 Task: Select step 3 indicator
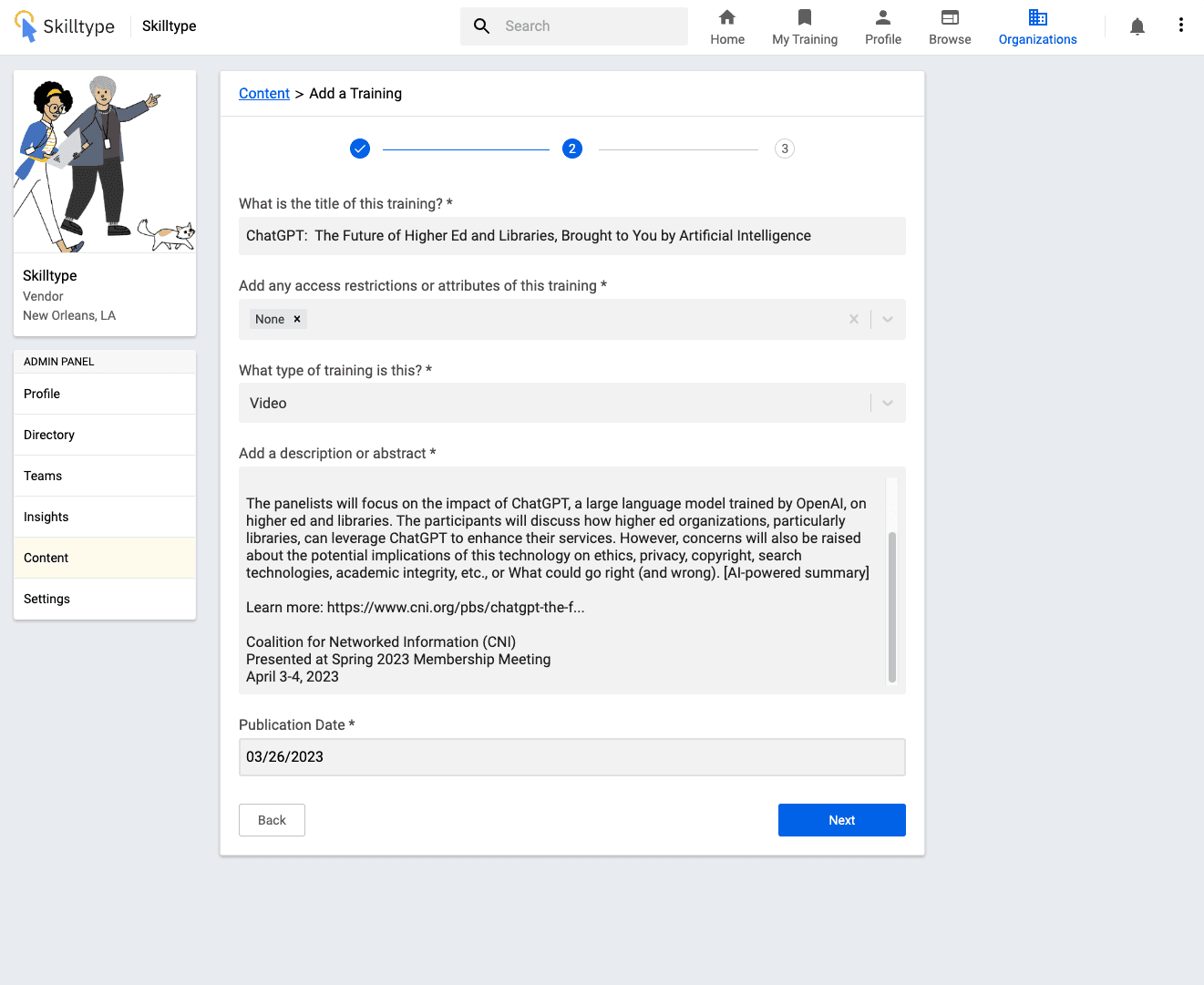pyautogui.click(x=785, y=149)
